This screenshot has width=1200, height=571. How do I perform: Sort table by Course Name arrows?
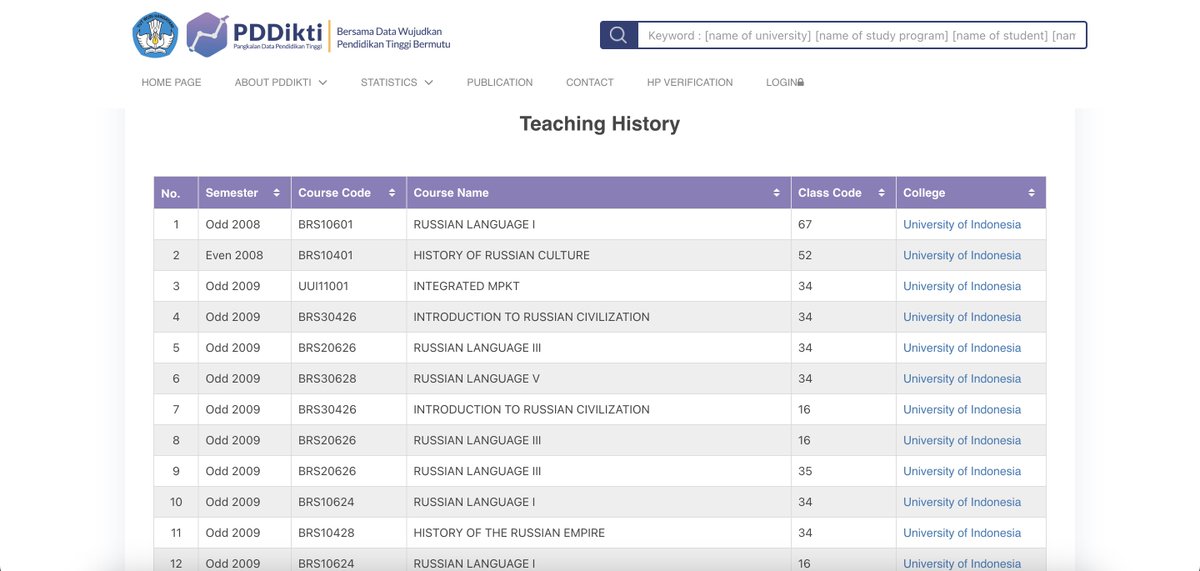(x=776, y=193)
